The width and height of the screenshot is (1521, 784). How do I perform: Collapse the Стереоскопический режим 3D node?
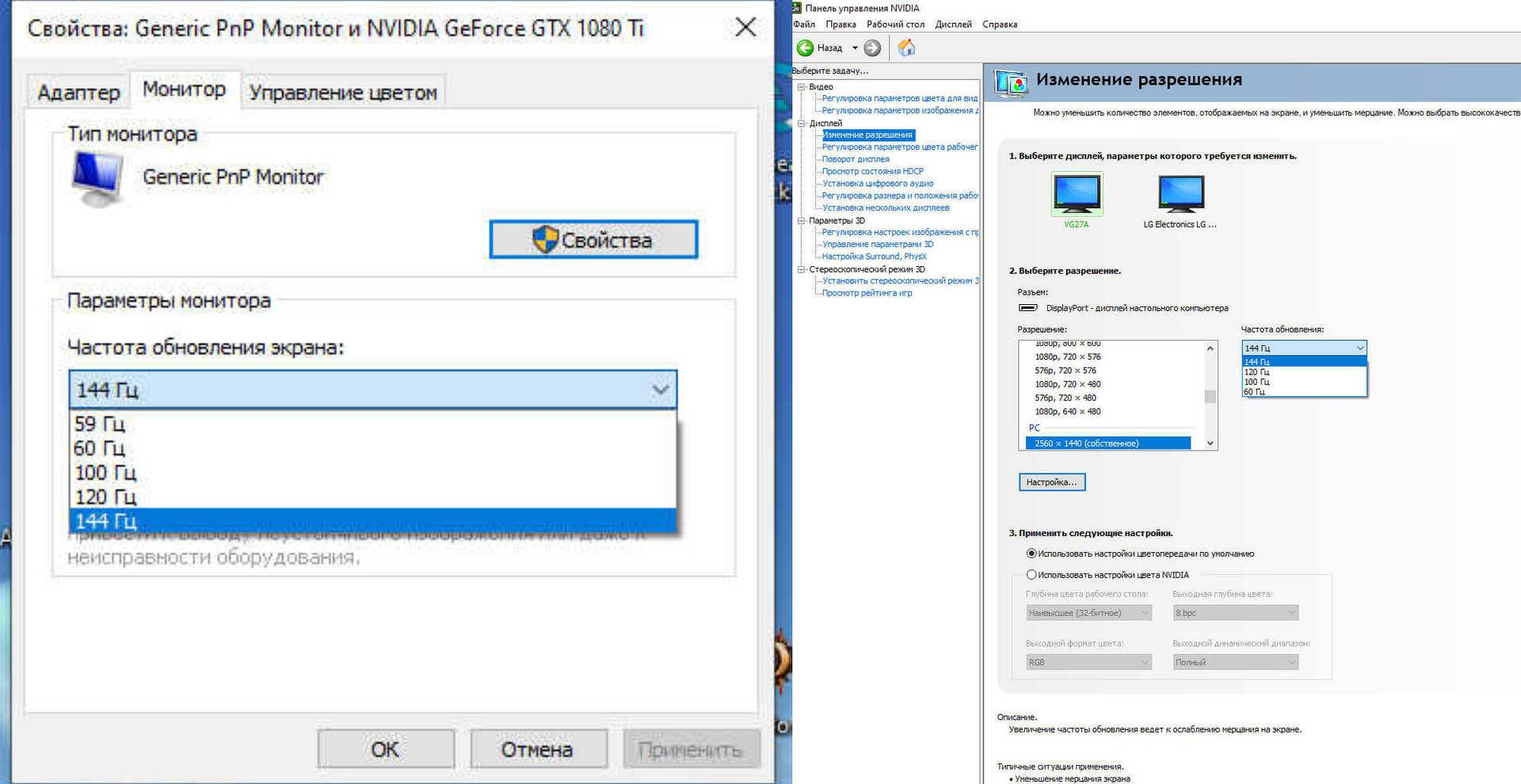[x=801, y=269]
